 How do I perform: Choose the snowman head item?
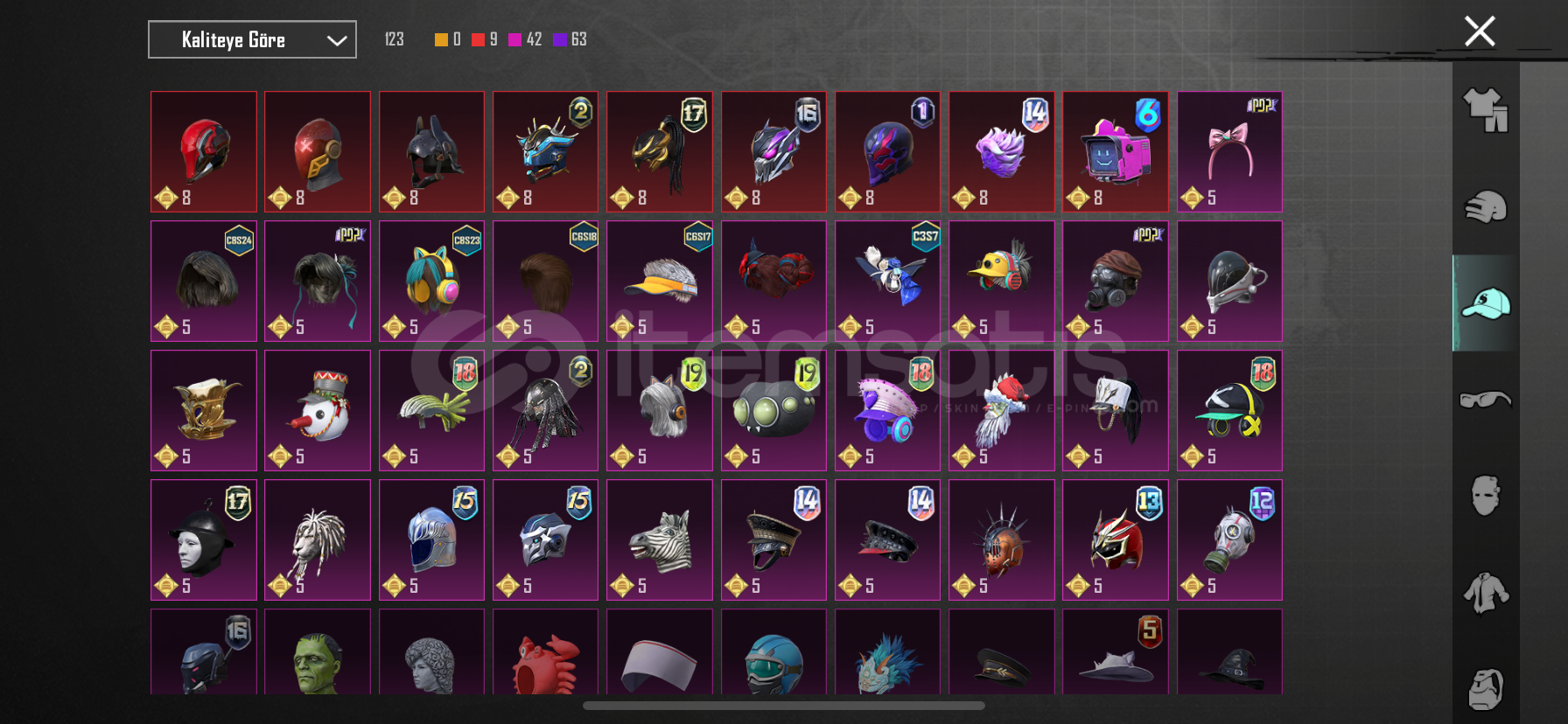click(318, 411)
